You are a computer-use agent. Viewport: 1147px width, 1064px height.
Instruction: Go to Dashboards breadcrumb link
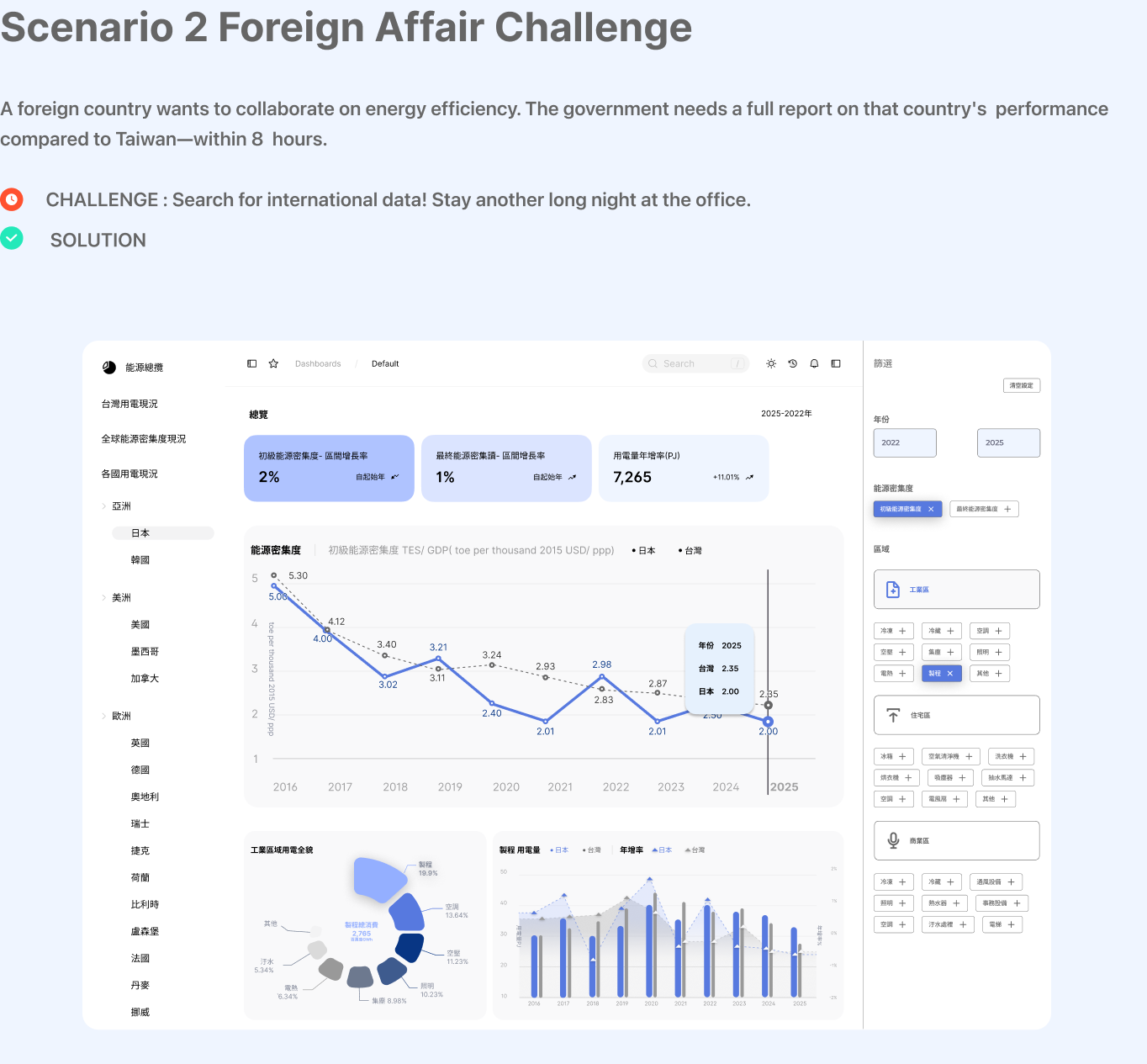318,364
